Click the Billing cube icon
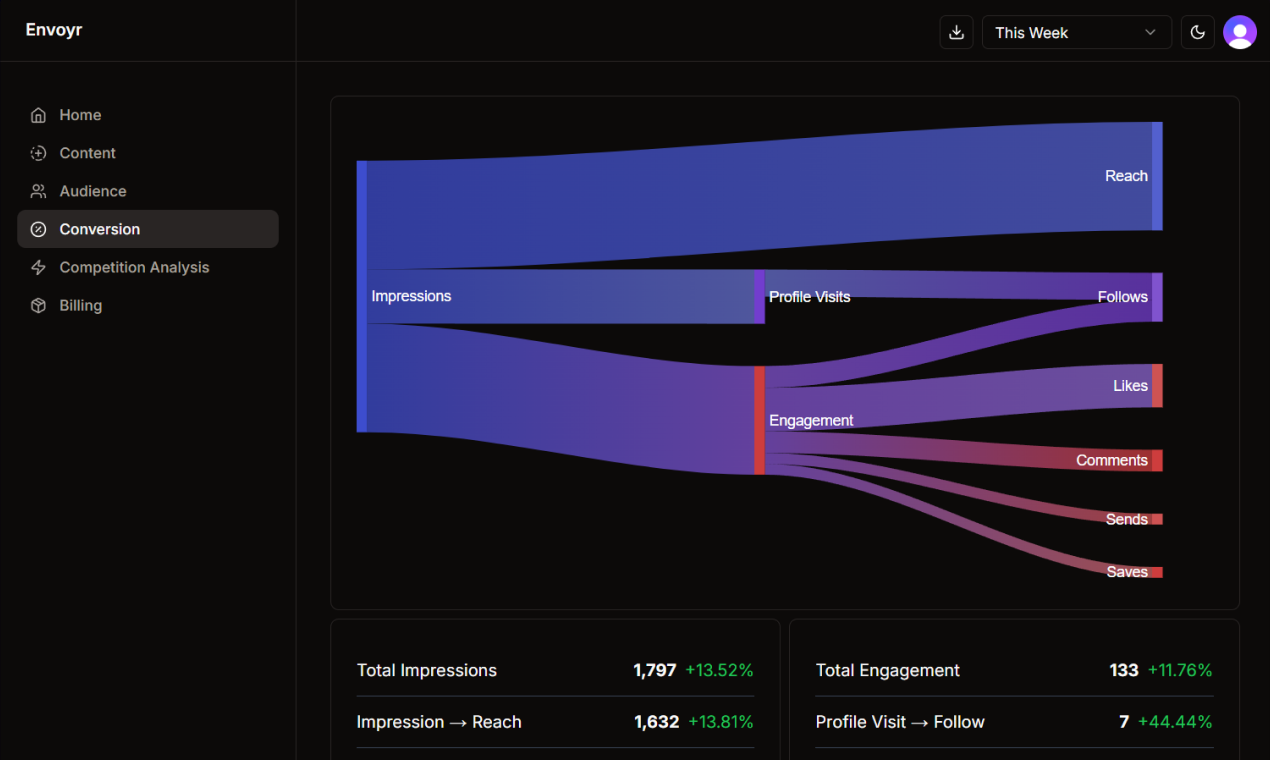 click(38, 305)
